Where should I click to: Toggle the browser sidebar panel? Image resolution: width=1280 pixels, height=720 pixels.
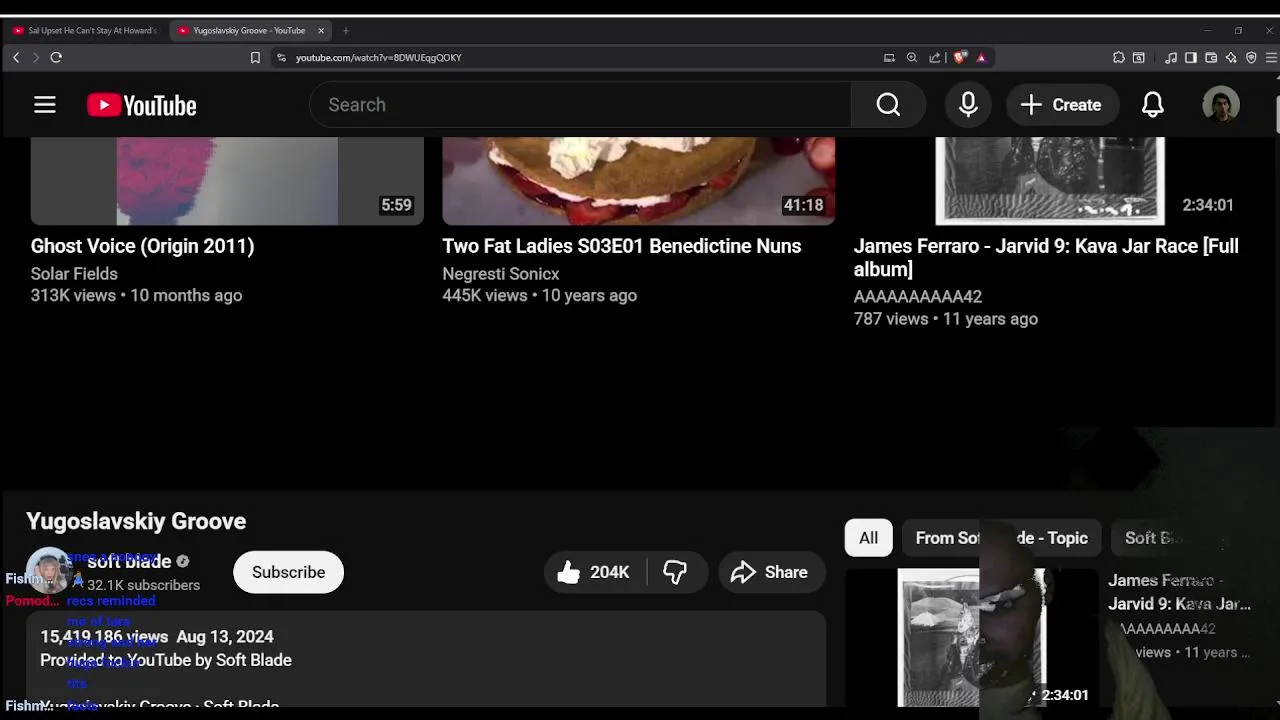[1191, 58]
